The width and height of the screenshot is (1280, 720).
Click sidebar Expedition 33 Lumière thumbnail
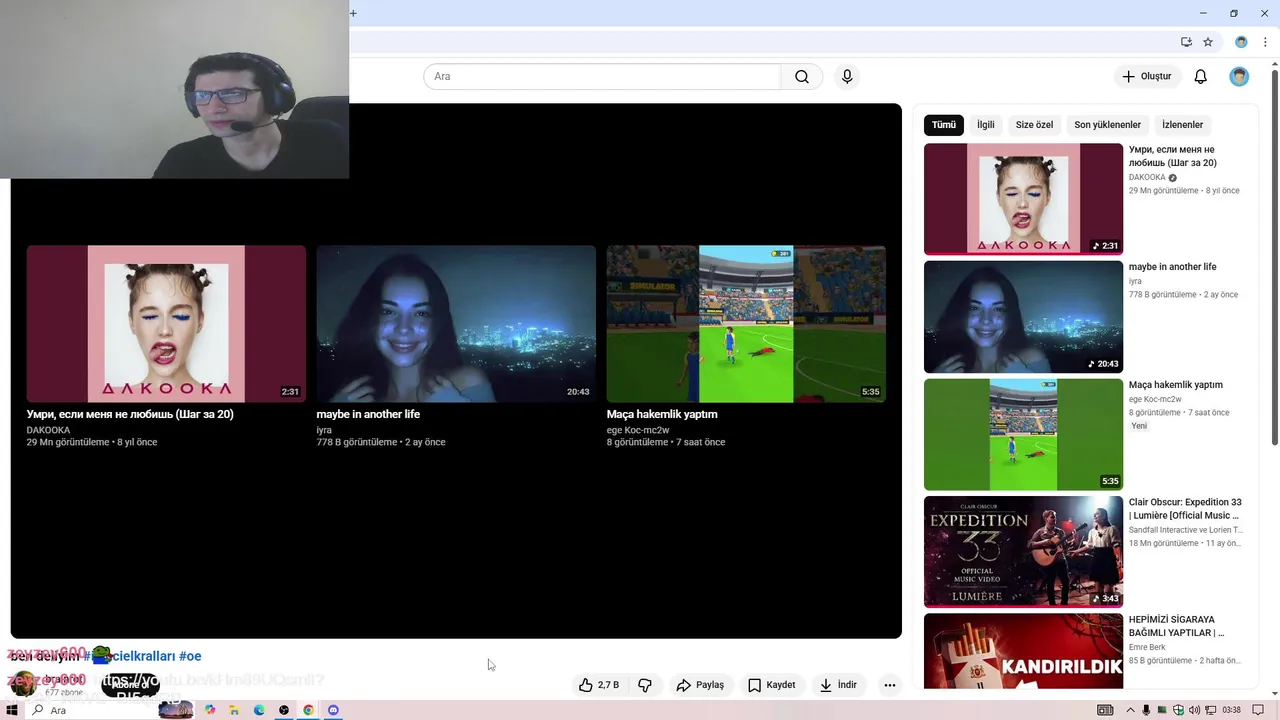point(1023,552)
